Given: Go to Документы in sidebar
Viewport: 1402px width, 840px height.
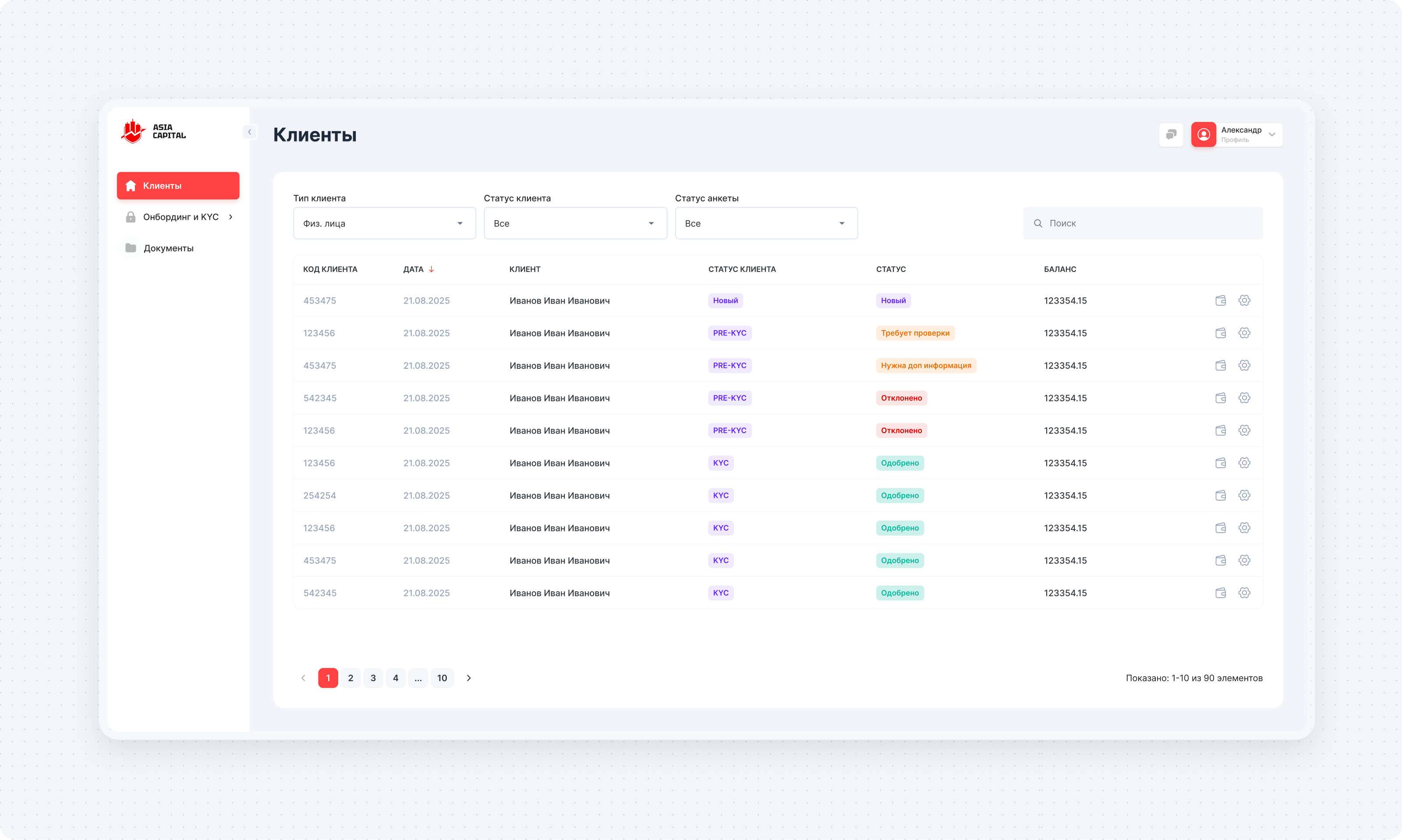Looking at the screenshot, I should (x=168, y=248).
